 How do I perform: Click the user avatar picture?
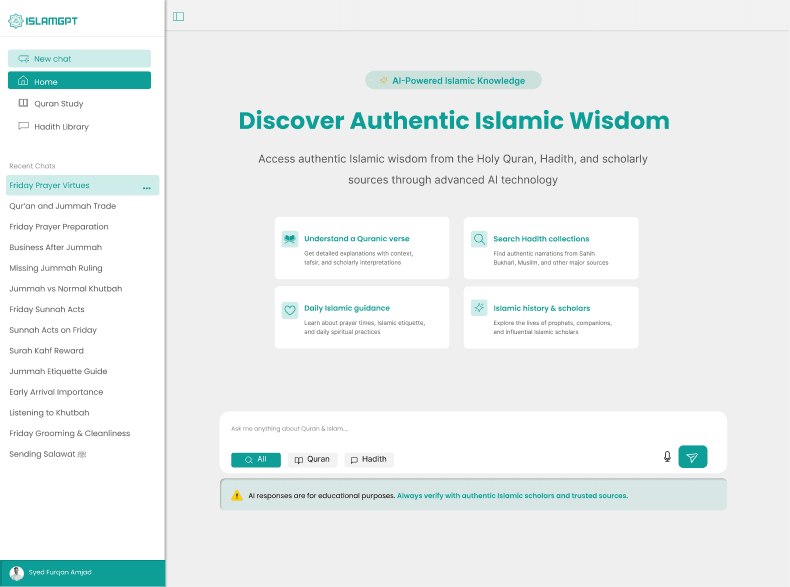tap(17, 573)
